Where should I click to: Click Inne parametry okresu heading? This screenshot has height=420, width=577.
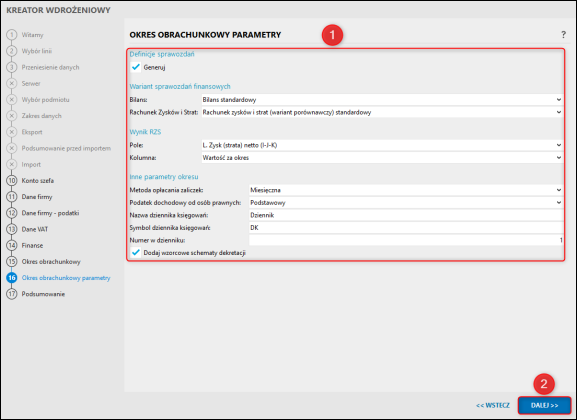pos(164,177)
